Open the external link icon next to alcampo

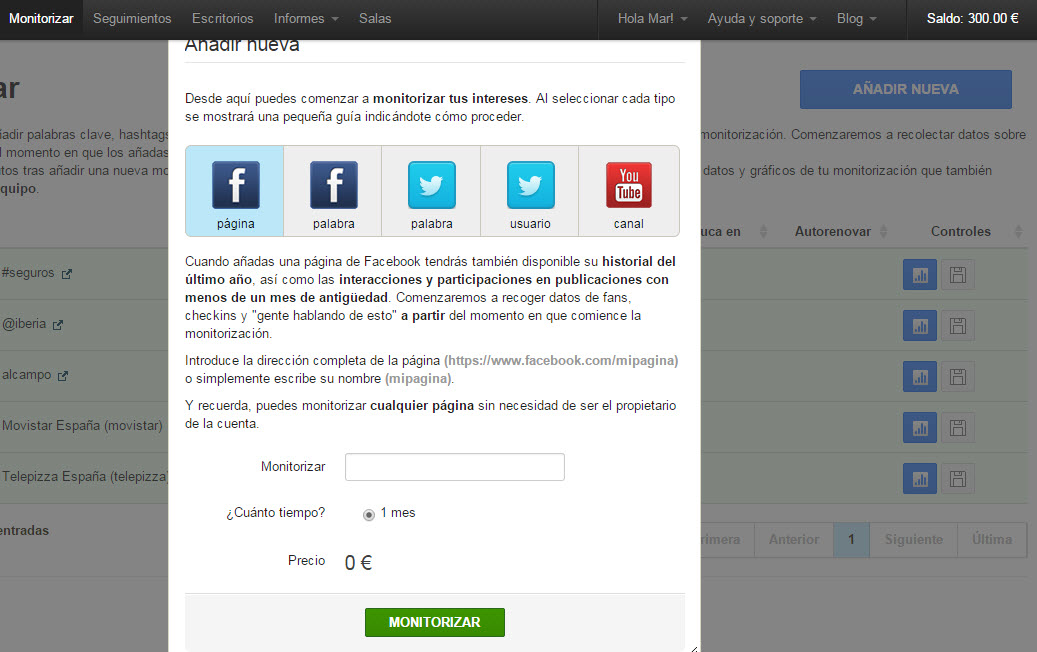point(63,376)
